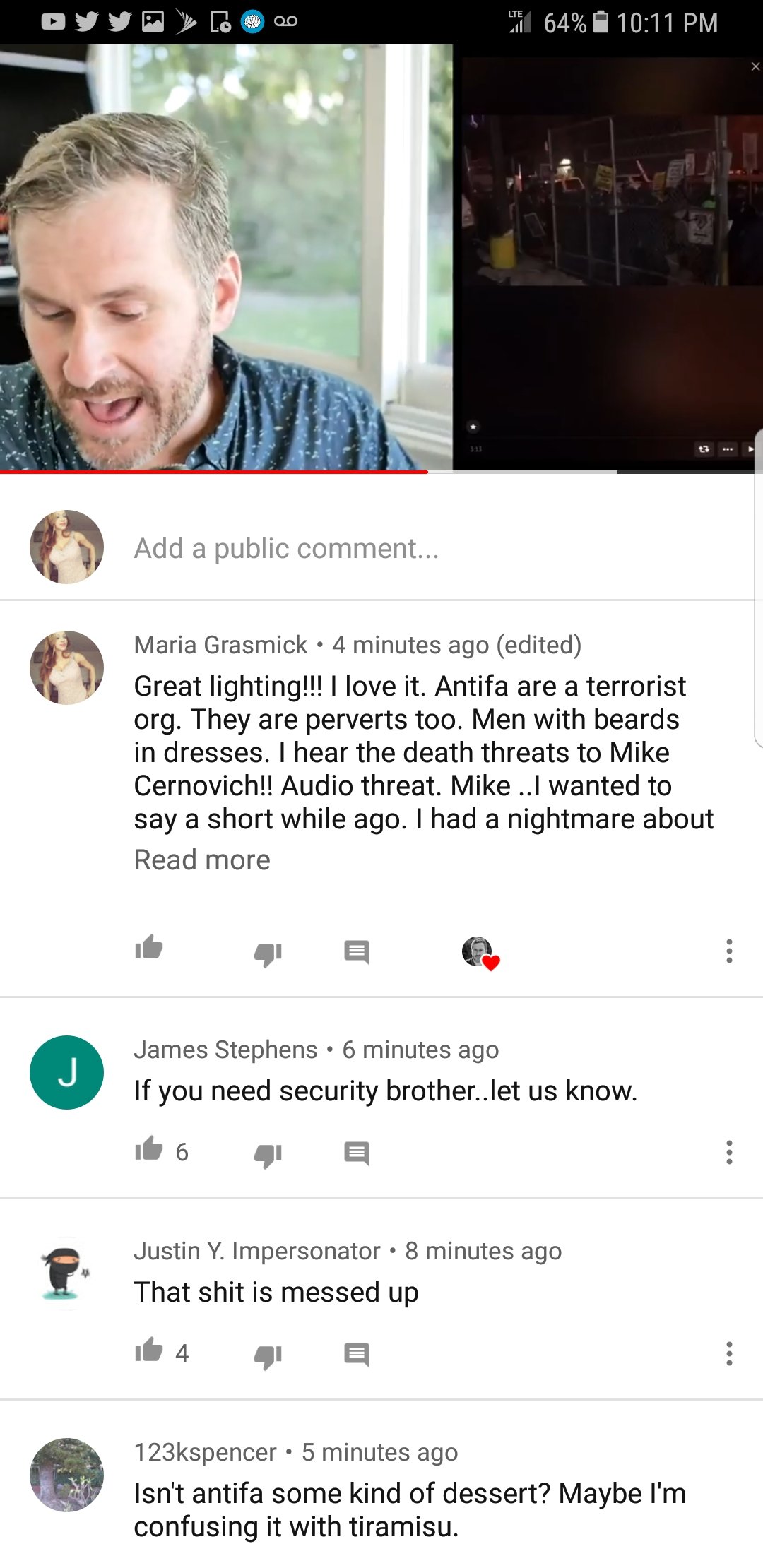Dislike Justin Y. Impersonator's comment
763x1568 pixels.
click(268, 1355)
